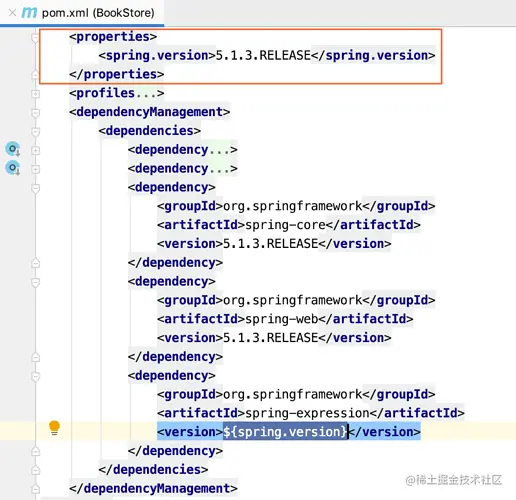Image resolution: width=516 pixels, height=500 pixels.
Task: Collapse the properties block fold marker
Action: (35, 37)
